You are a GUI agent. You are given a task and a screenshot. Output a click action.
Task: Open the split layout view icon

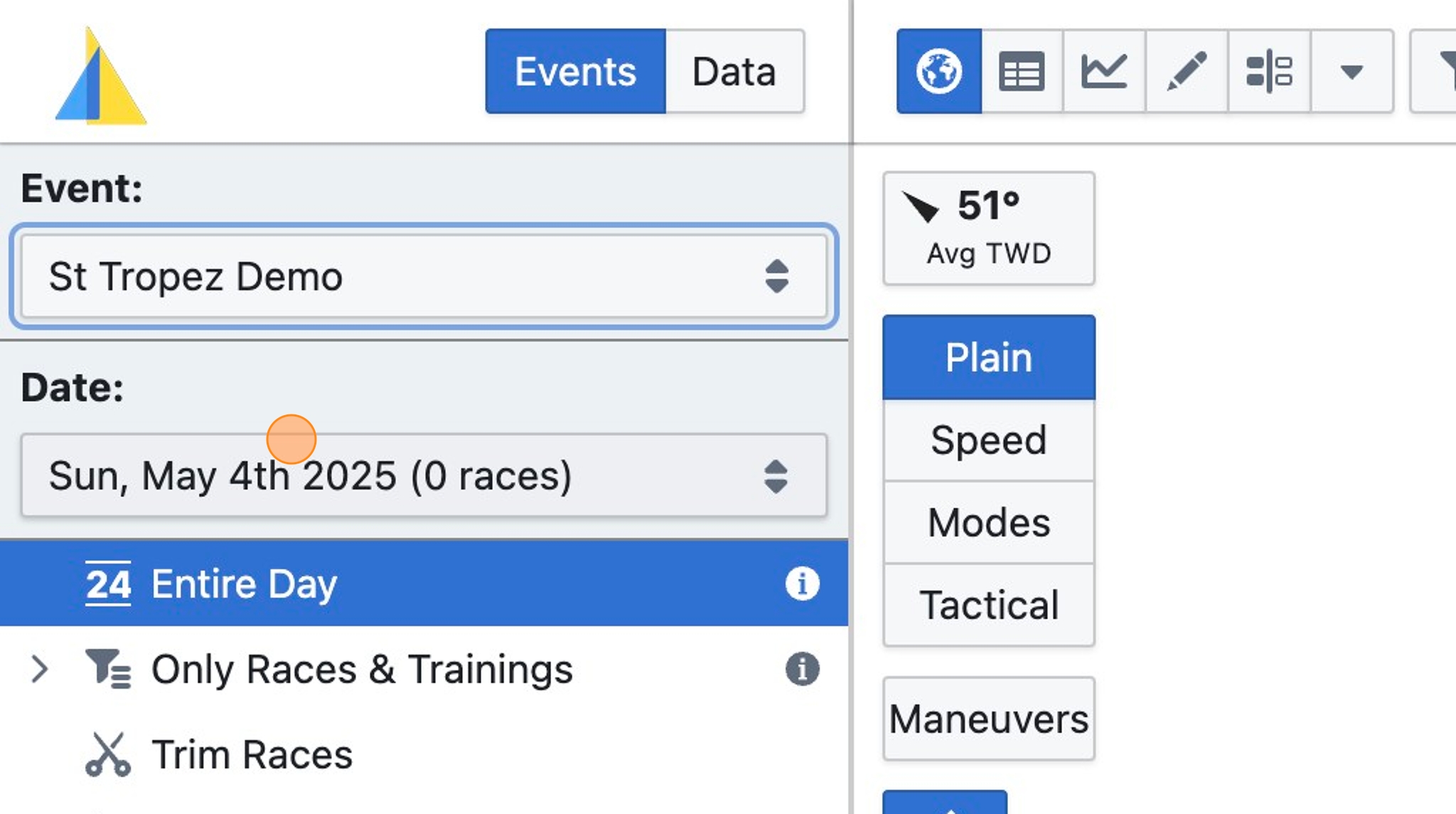pyautogui.click(x=1269, y=71)
